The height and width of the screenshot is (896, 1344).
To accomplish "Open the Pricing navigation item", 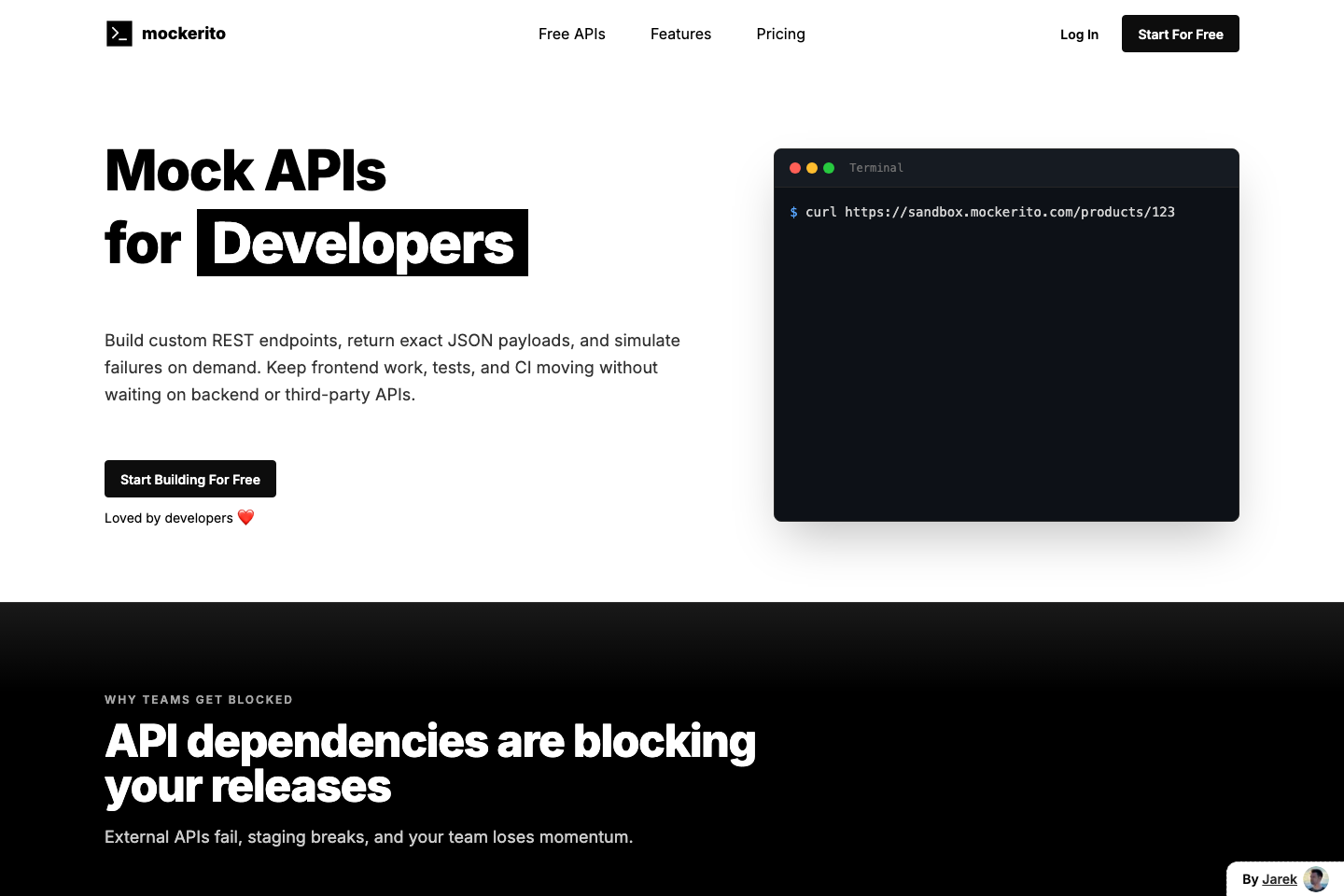I will click(780, 34).
